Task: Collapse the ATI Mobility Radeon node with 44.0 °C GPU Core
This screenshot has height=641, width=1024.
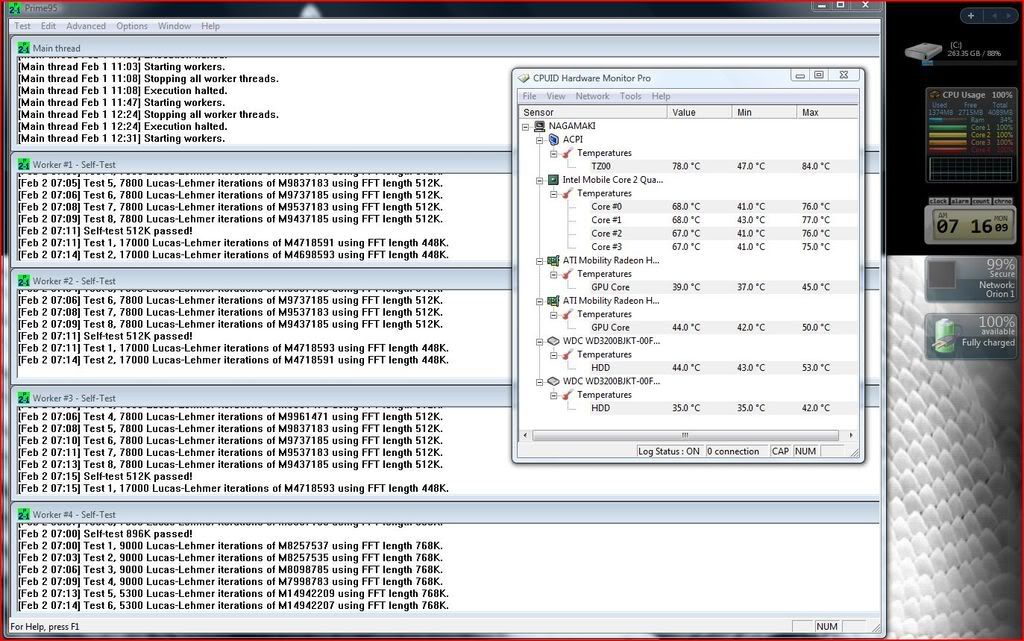Action: pos(539,301)
